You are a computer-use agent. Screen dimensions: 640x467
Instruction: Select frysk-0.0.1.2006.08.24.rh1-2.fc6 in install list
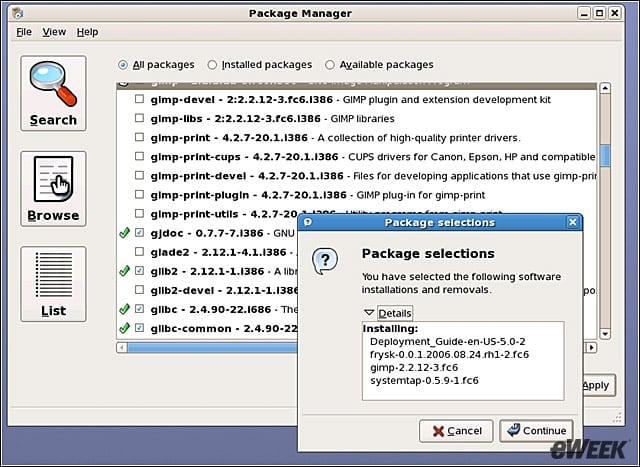[449, 354]
